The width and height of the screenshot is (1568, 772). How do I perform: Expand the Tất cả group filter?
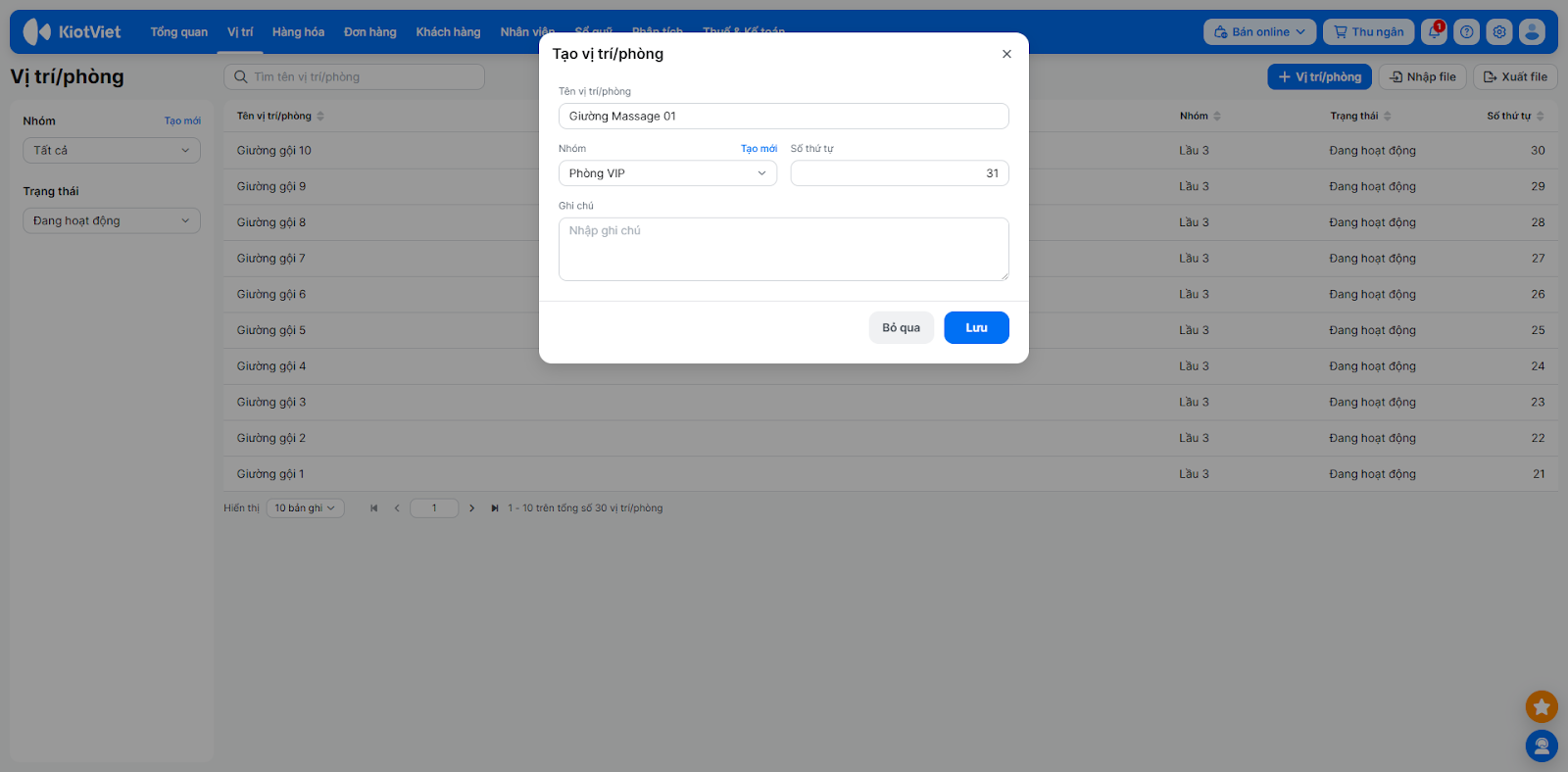(x=112, y=150)
